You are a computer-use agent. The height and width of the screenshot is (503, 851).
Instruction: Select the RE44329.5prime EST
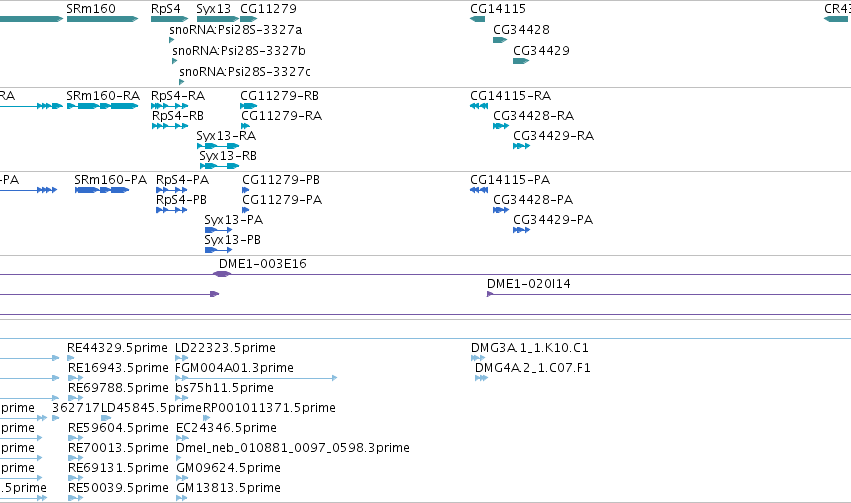tap(71, 358)
